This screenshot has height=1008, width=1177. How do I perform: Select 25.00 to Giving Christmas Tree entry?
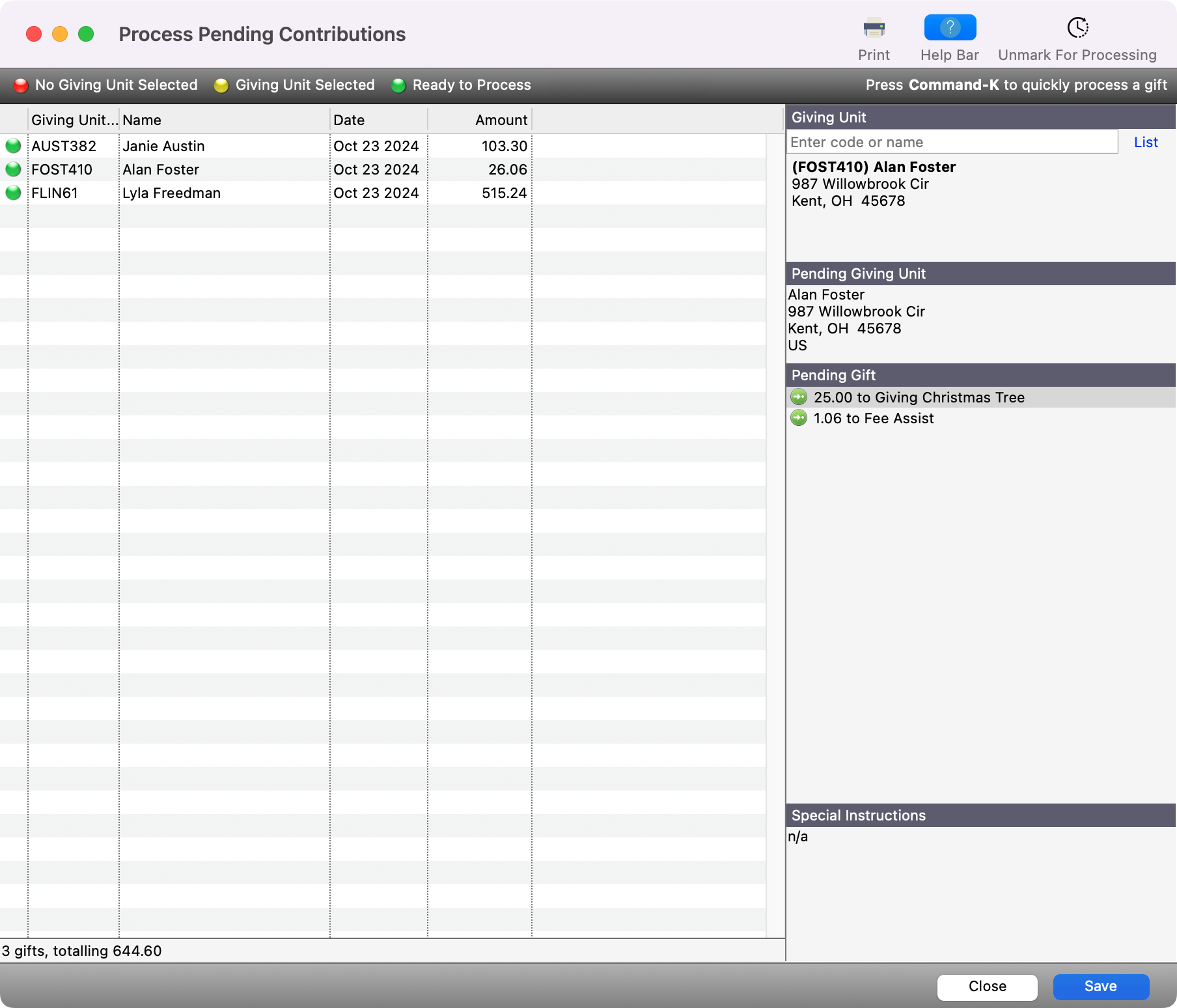[919, 397]
